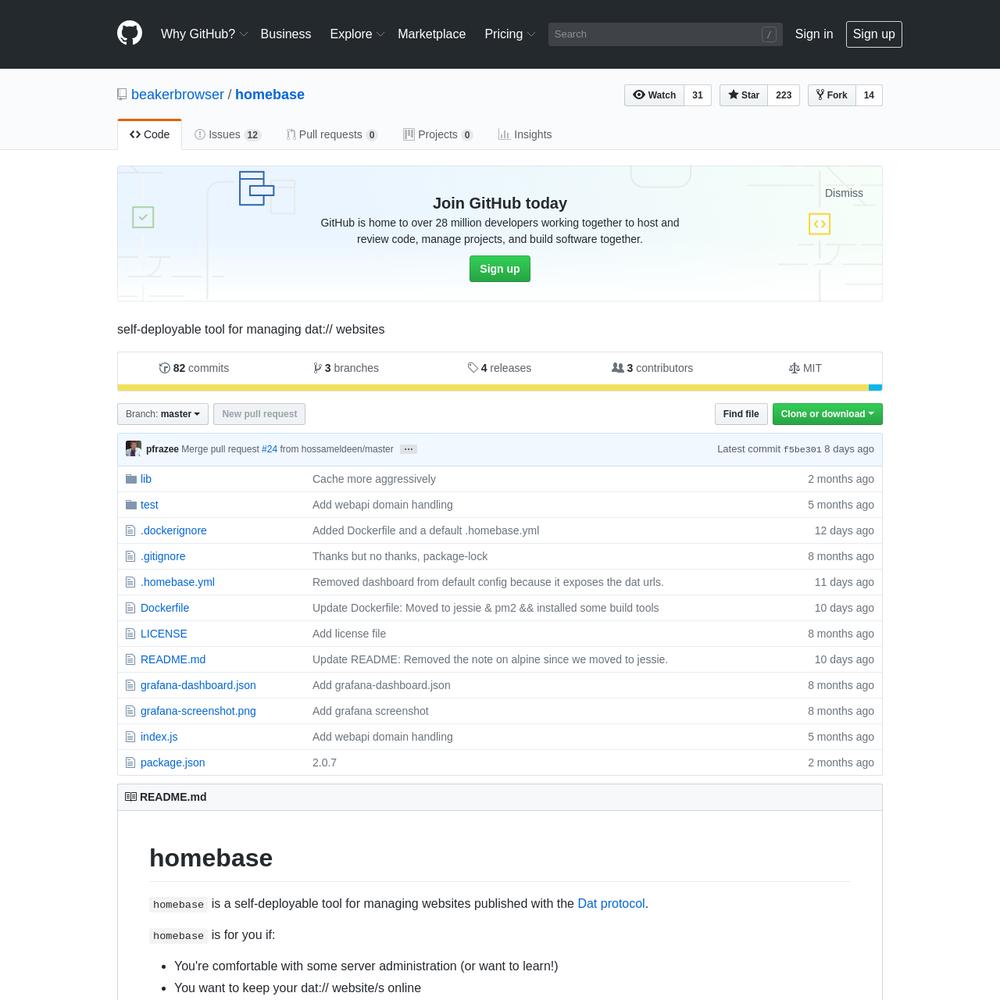Click pfrazee's avatar in the commit bar
1000x1000 pixels.
[133, 449]
